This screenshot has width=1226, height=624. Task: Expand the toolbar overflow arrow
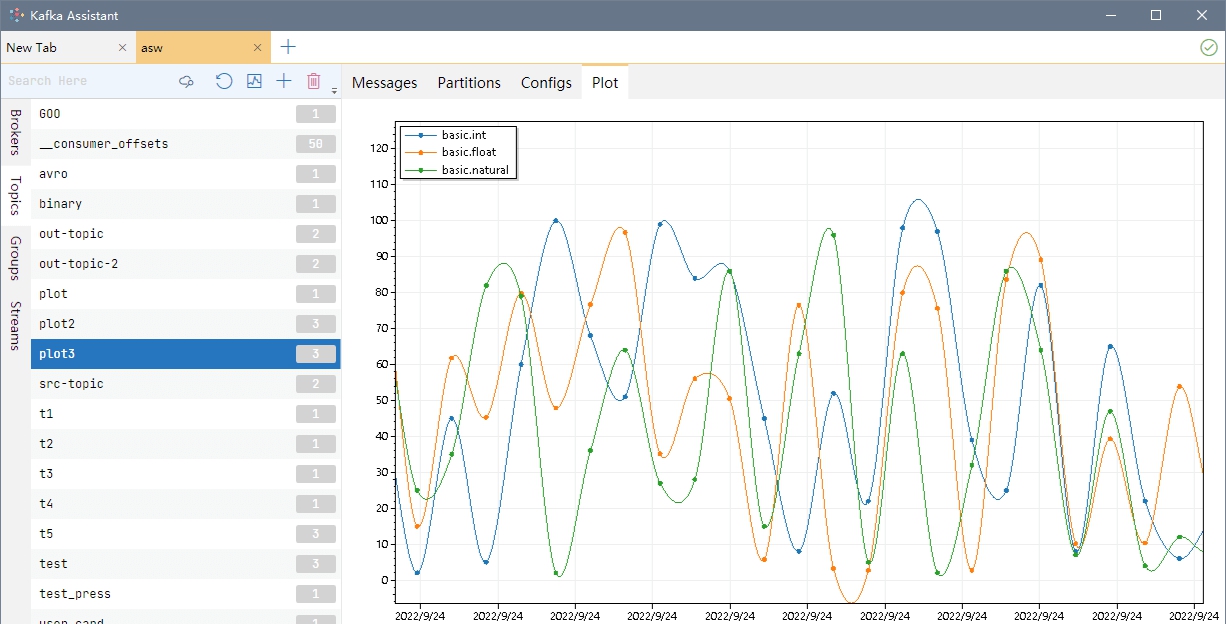334,90
